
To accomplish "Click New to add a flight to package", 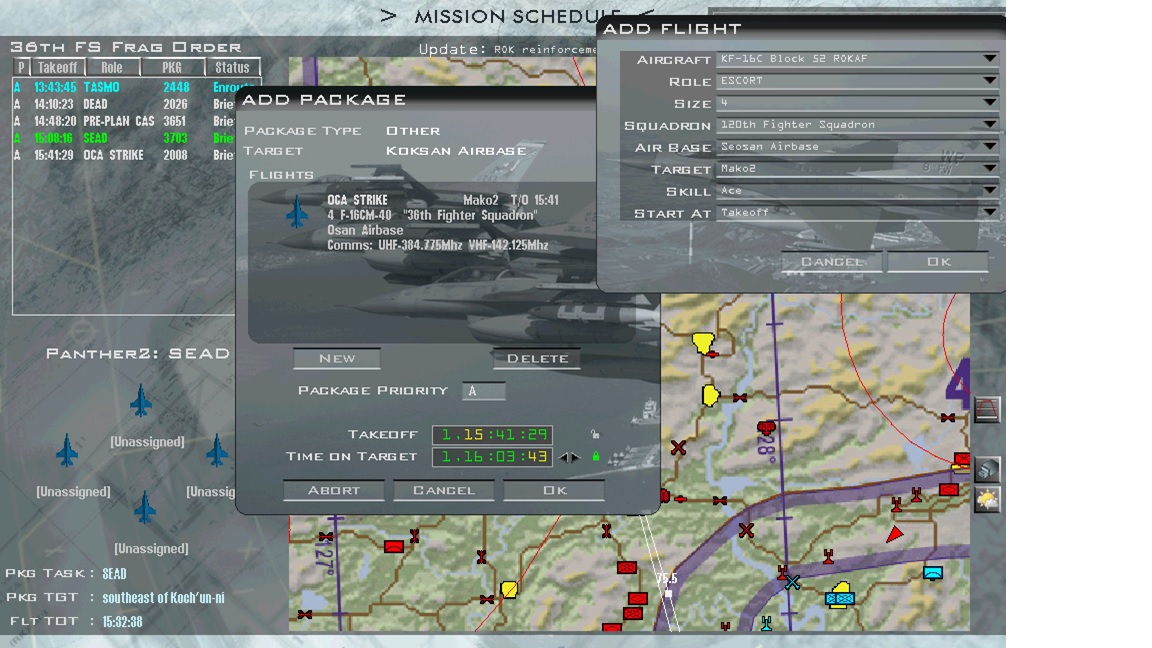I will coord(336,359).
